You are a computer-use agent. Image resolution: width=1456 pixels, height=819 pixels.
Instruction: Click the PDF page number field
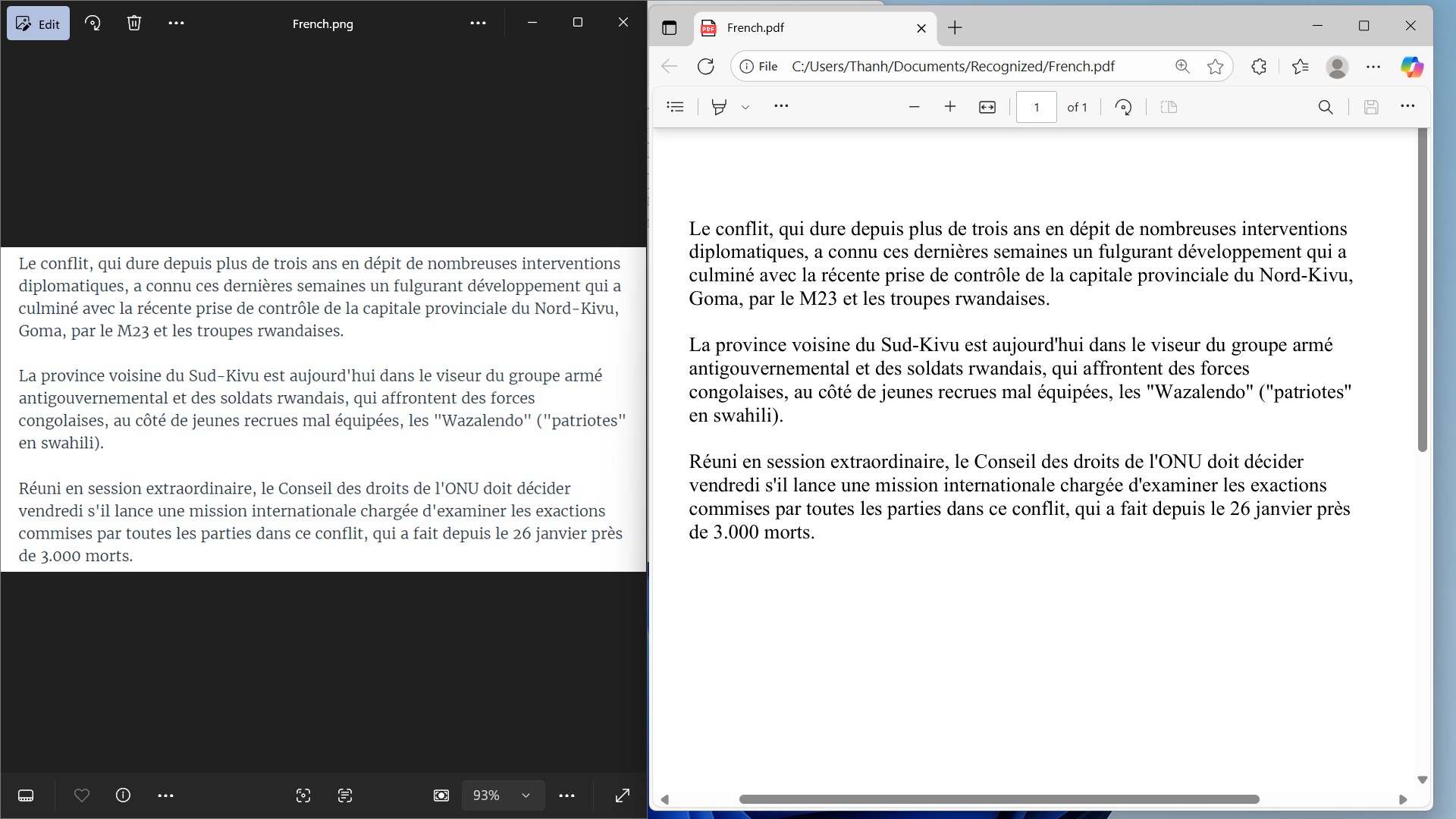1036,107
